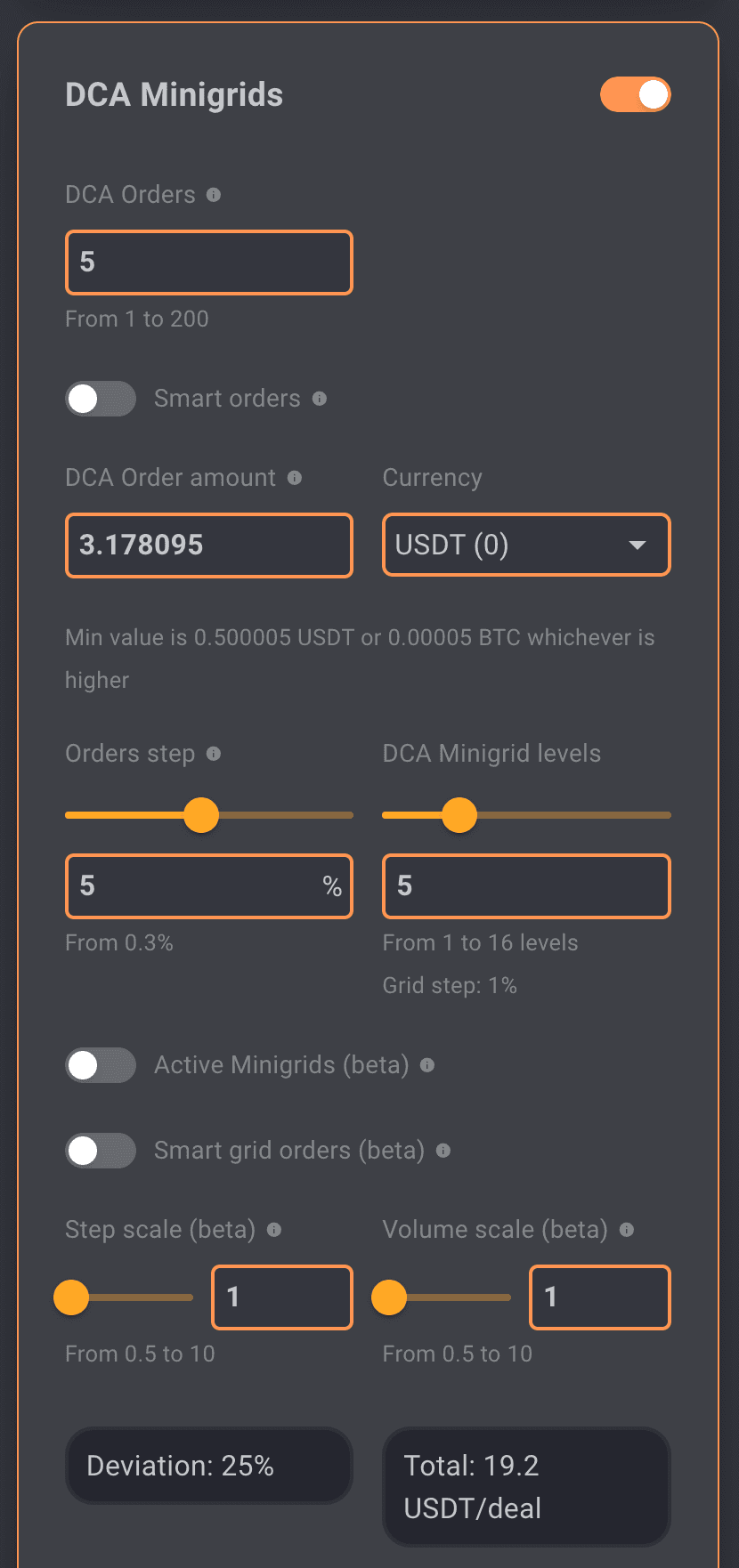
Task: Click info icon next to DCA Order amount
Action: 295,478
